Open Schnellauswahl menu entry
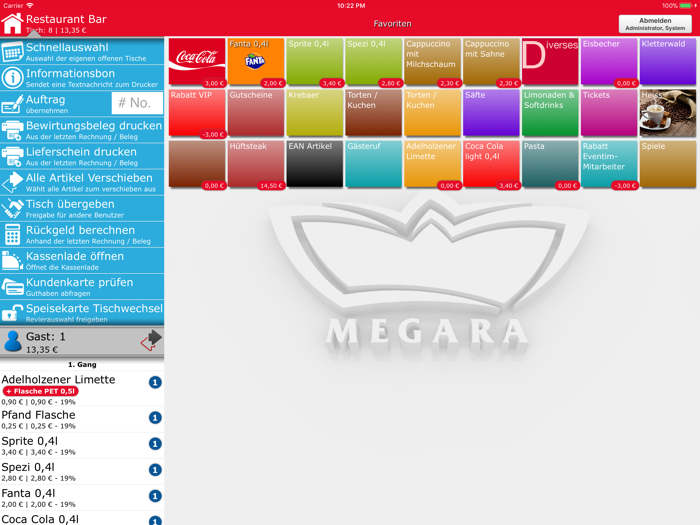 (x=82, y=52)
